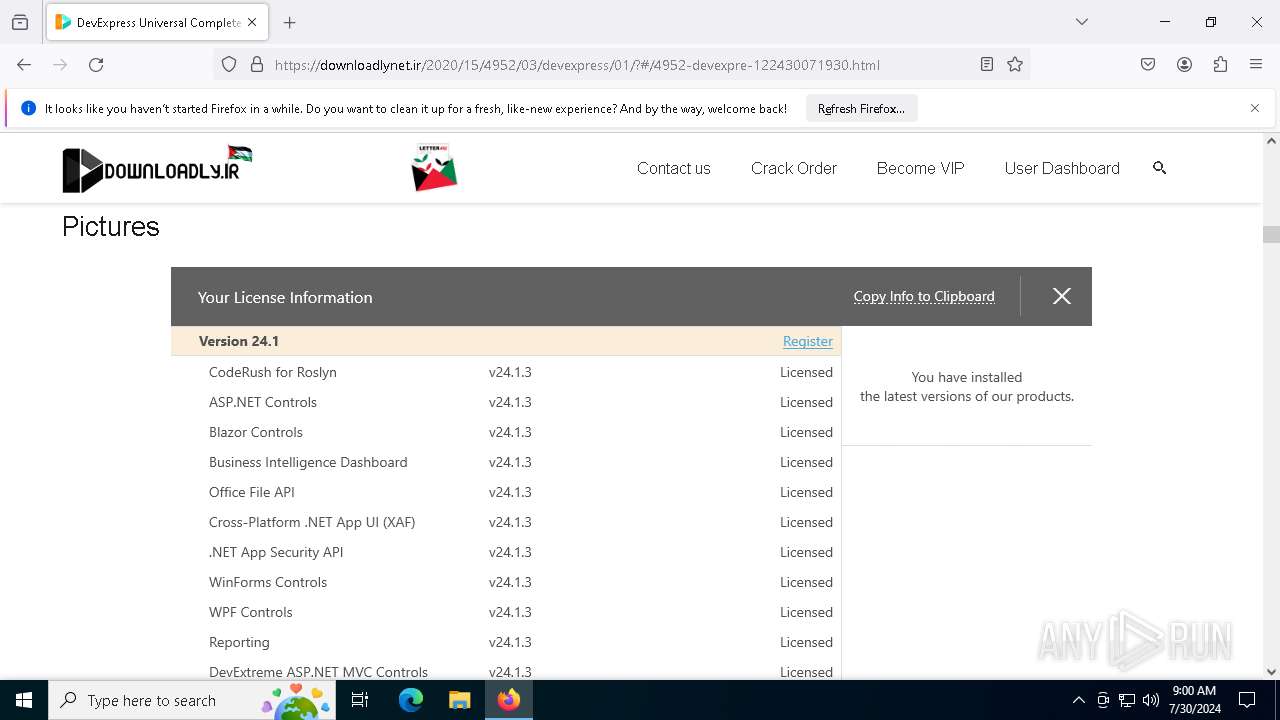Click the Pictures heading
This screenshot has height=720, width=1280.
(x=111, y=227)
